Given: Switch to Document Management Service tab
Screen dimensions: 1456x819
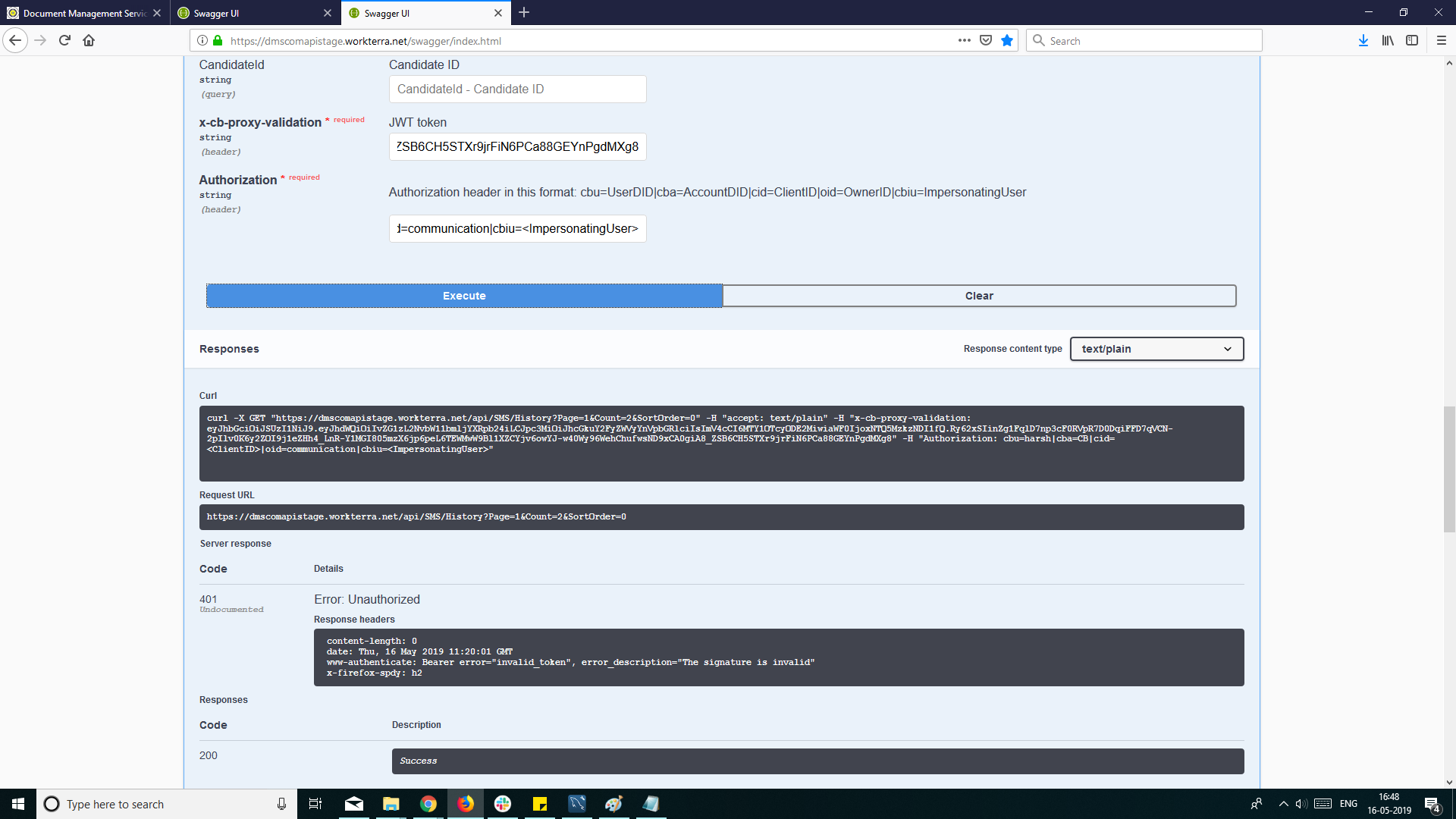Looking at the screenshot, I should click(x=83, y=13).
